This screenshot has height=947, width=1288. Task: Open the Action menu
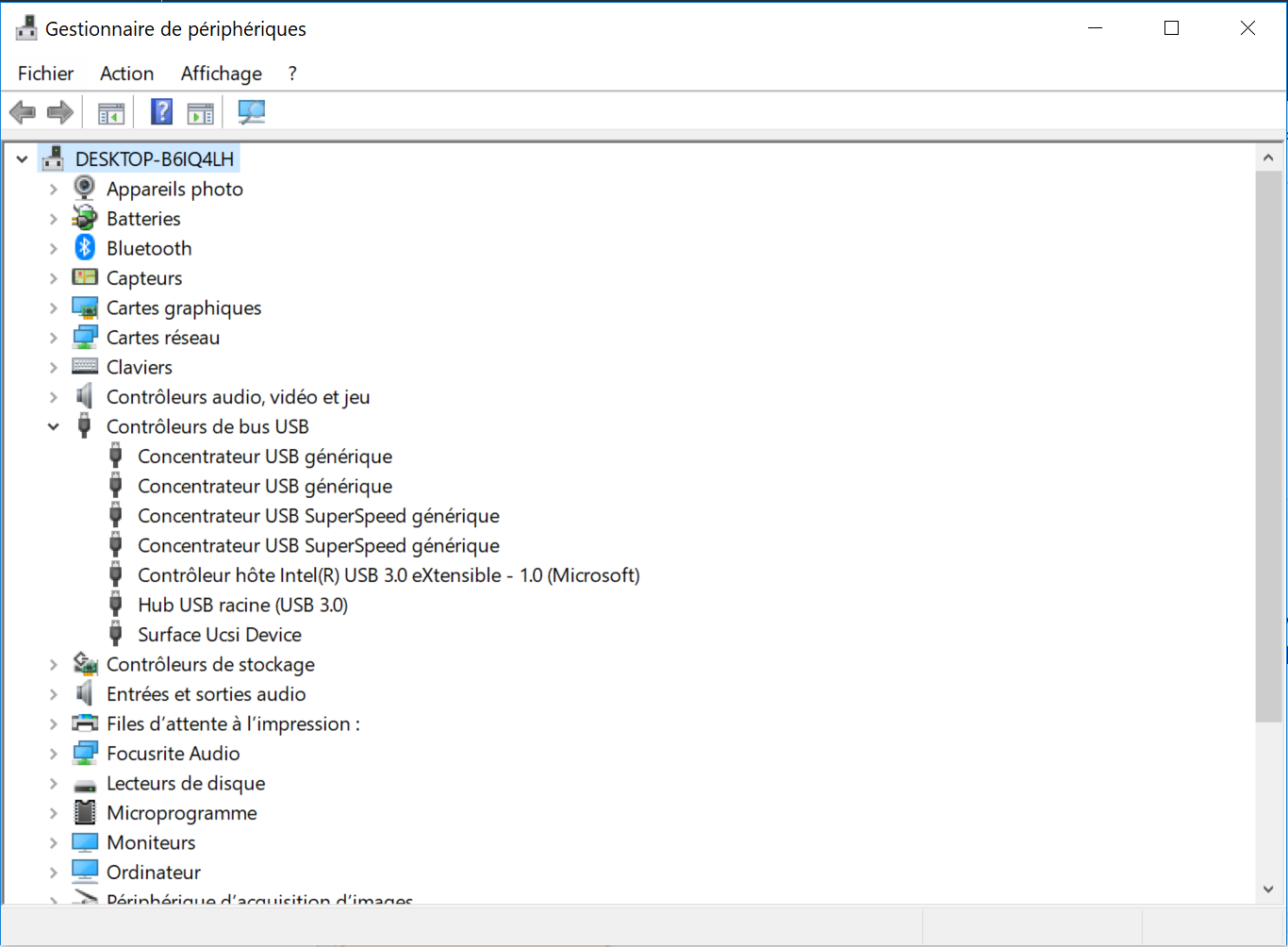click(127, 74)
